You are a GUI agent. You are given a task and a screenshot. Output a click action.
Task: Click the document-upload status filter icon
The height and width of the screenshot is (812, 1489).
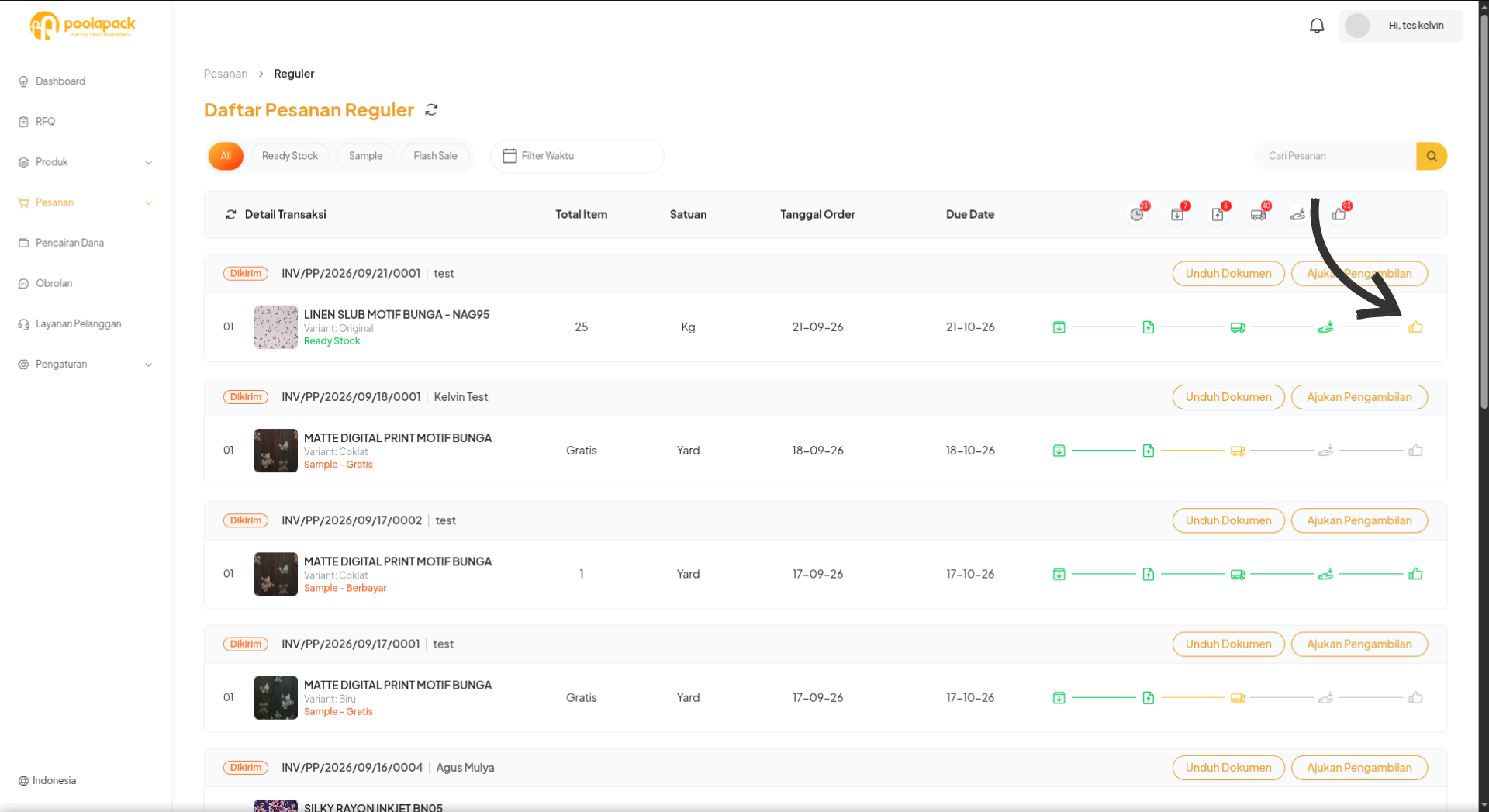pyautogui.click(x=1218, y=215)
